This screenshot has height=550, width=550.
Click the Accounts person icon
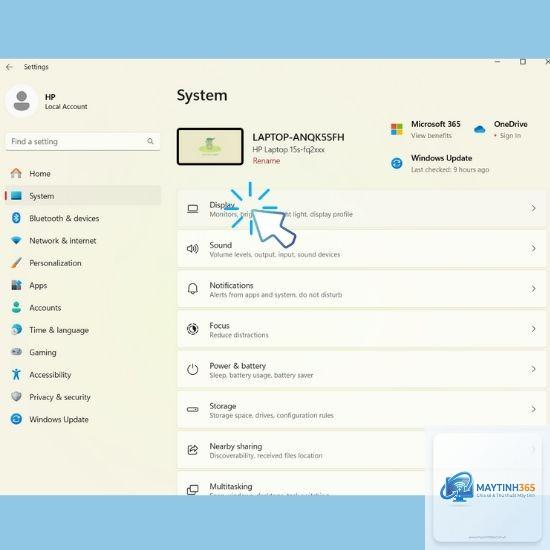pos(16,307)
